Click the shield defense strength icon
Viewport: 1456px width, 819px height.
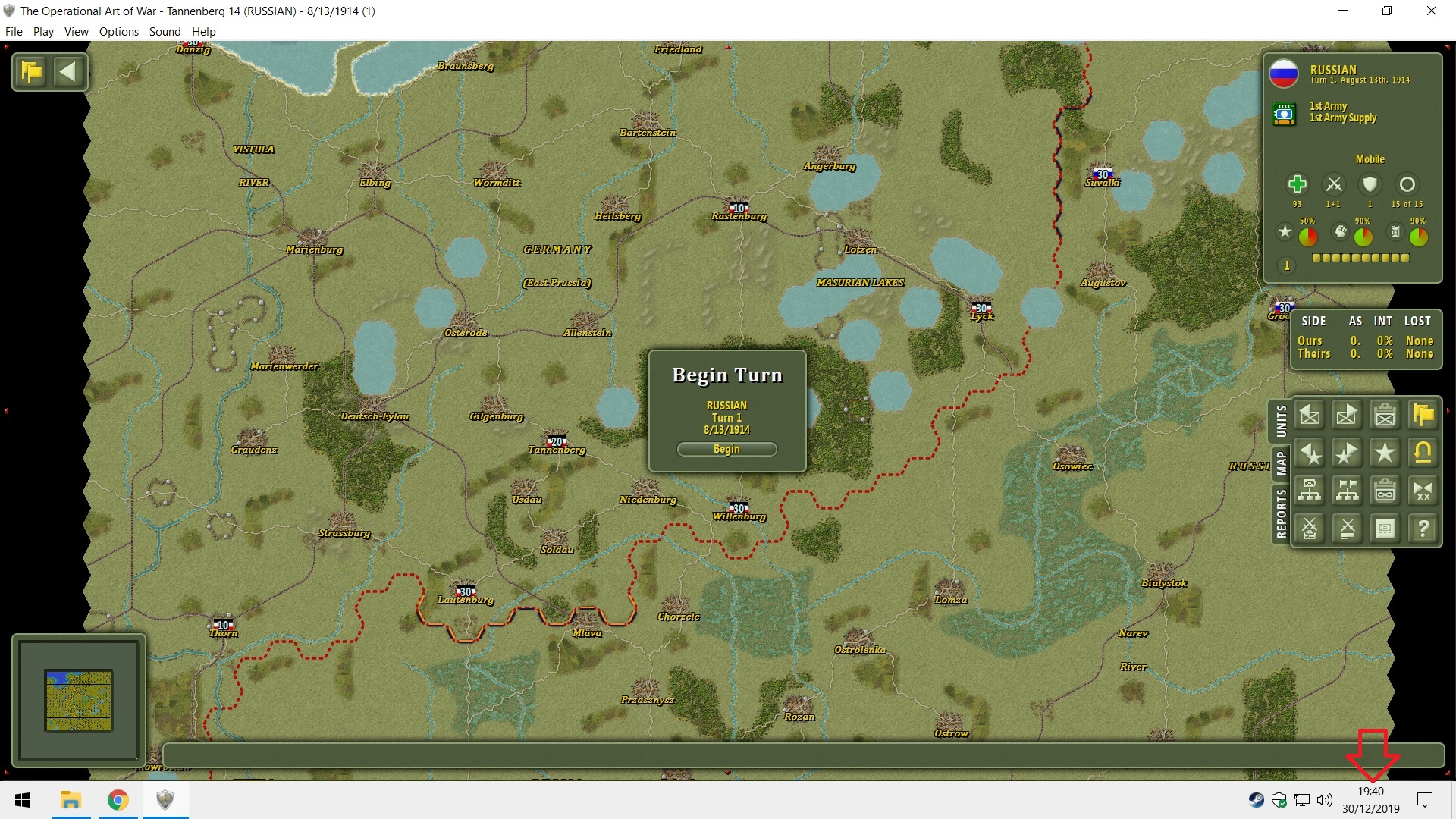[1370, 184]
